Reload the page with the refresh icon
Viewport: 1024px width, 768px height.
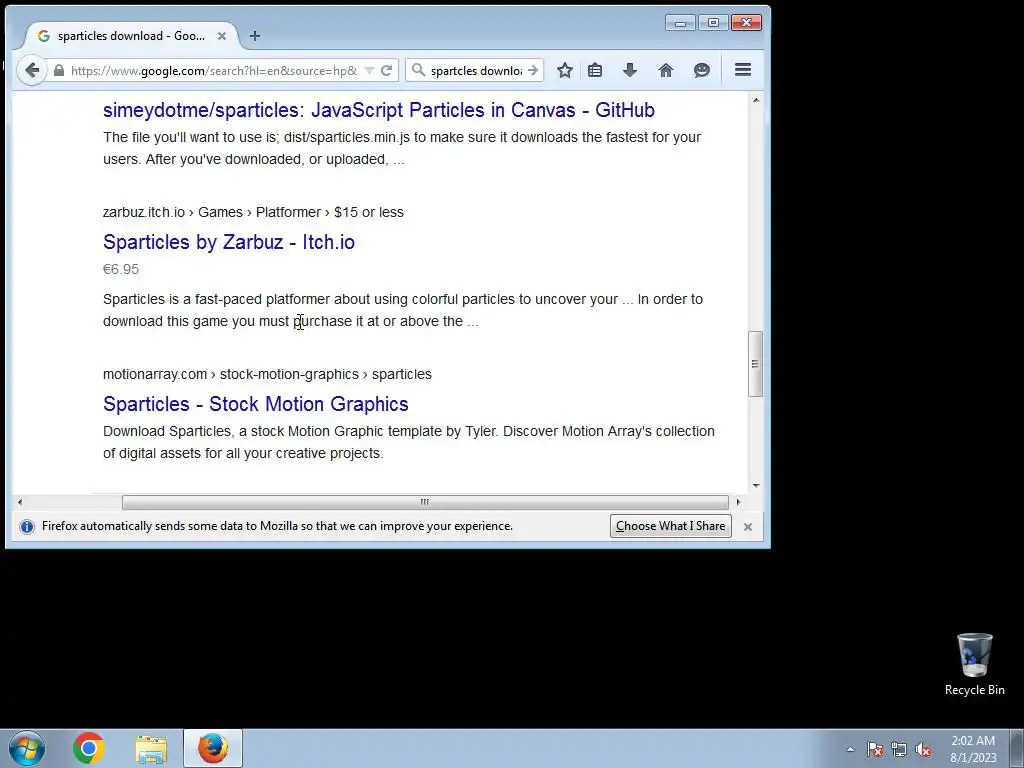(387, 71)
